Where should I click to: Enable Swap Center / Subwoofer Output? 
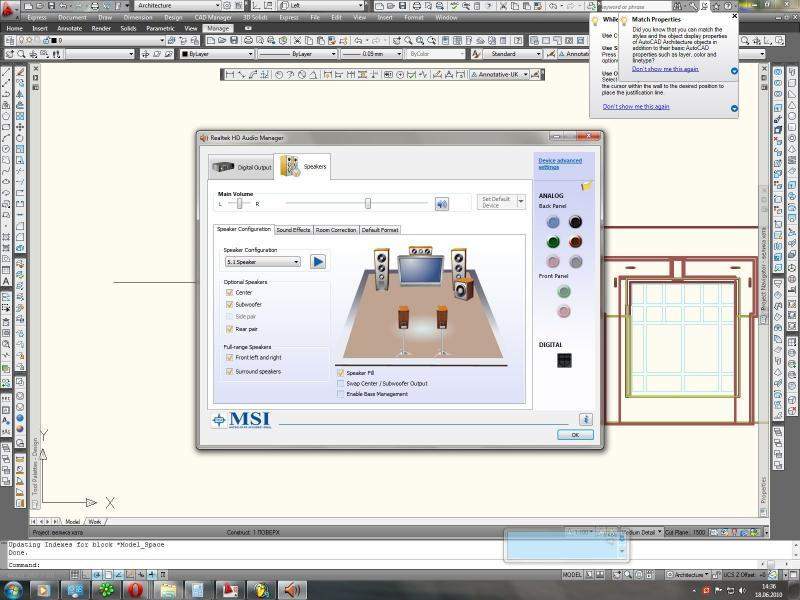(x=341, y=383)
